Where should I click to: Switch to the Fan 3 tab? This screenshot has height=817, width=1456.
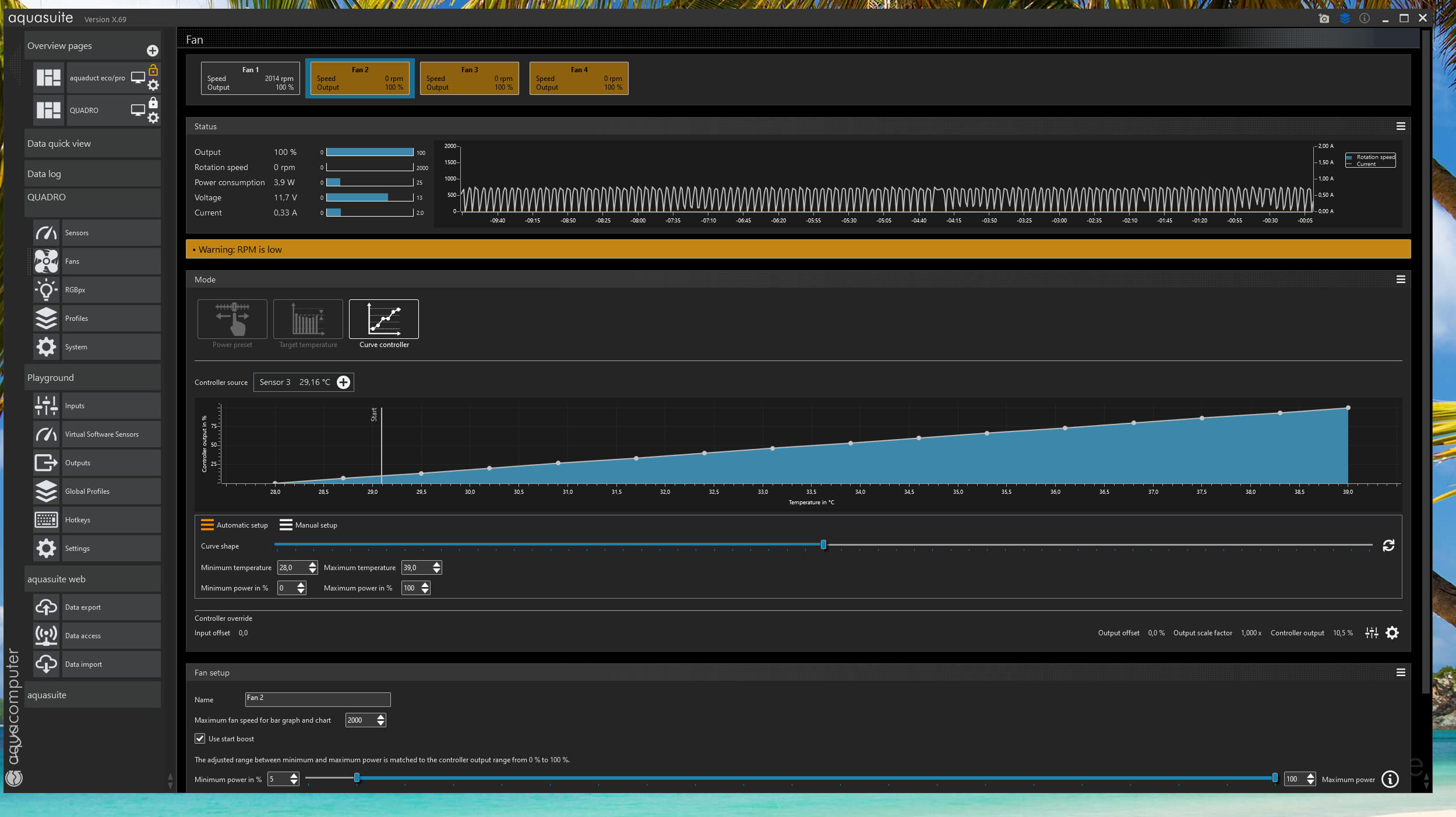469,78
